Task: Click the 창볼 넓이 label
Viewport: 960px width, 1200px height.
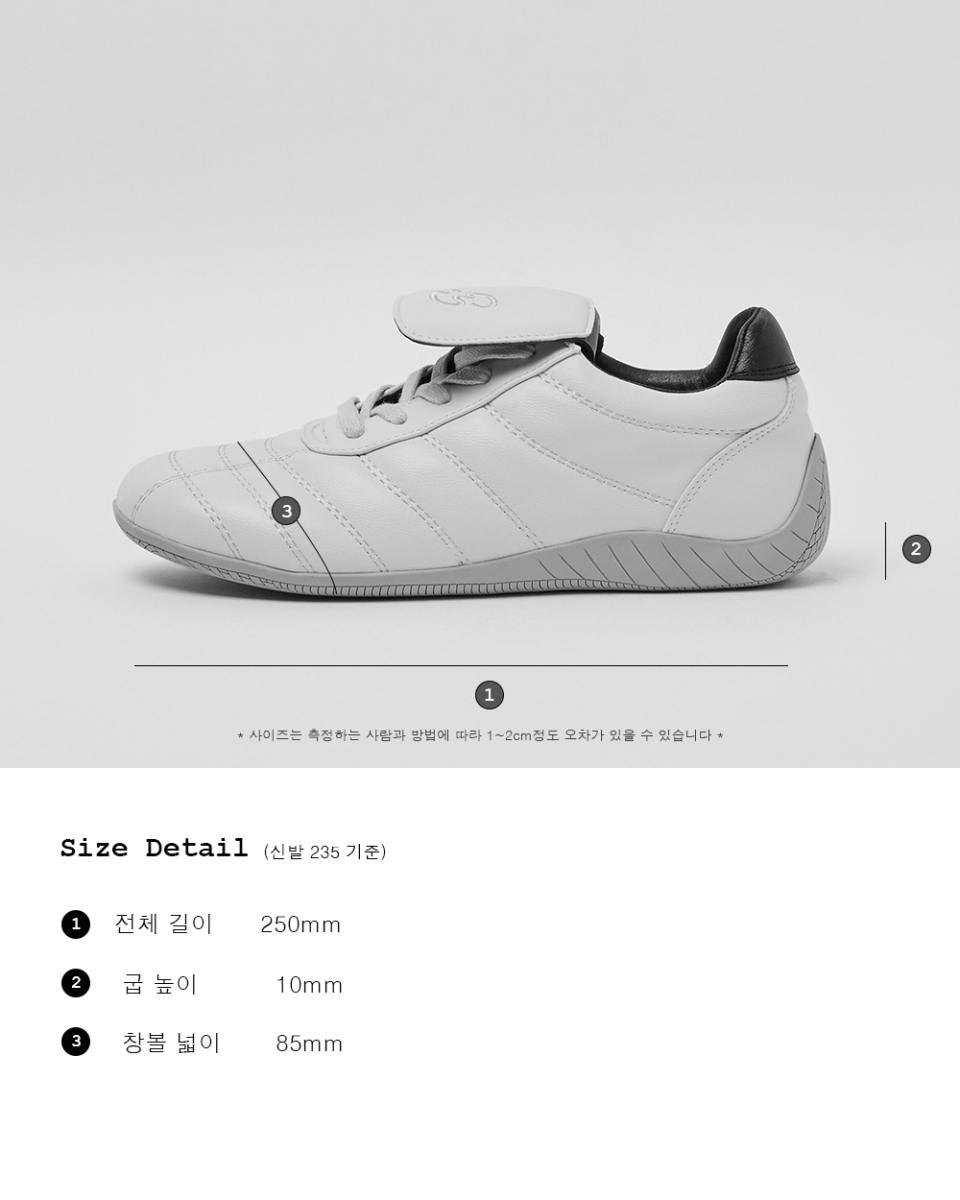Action: pyautogui.click(x=171, y=1043)
